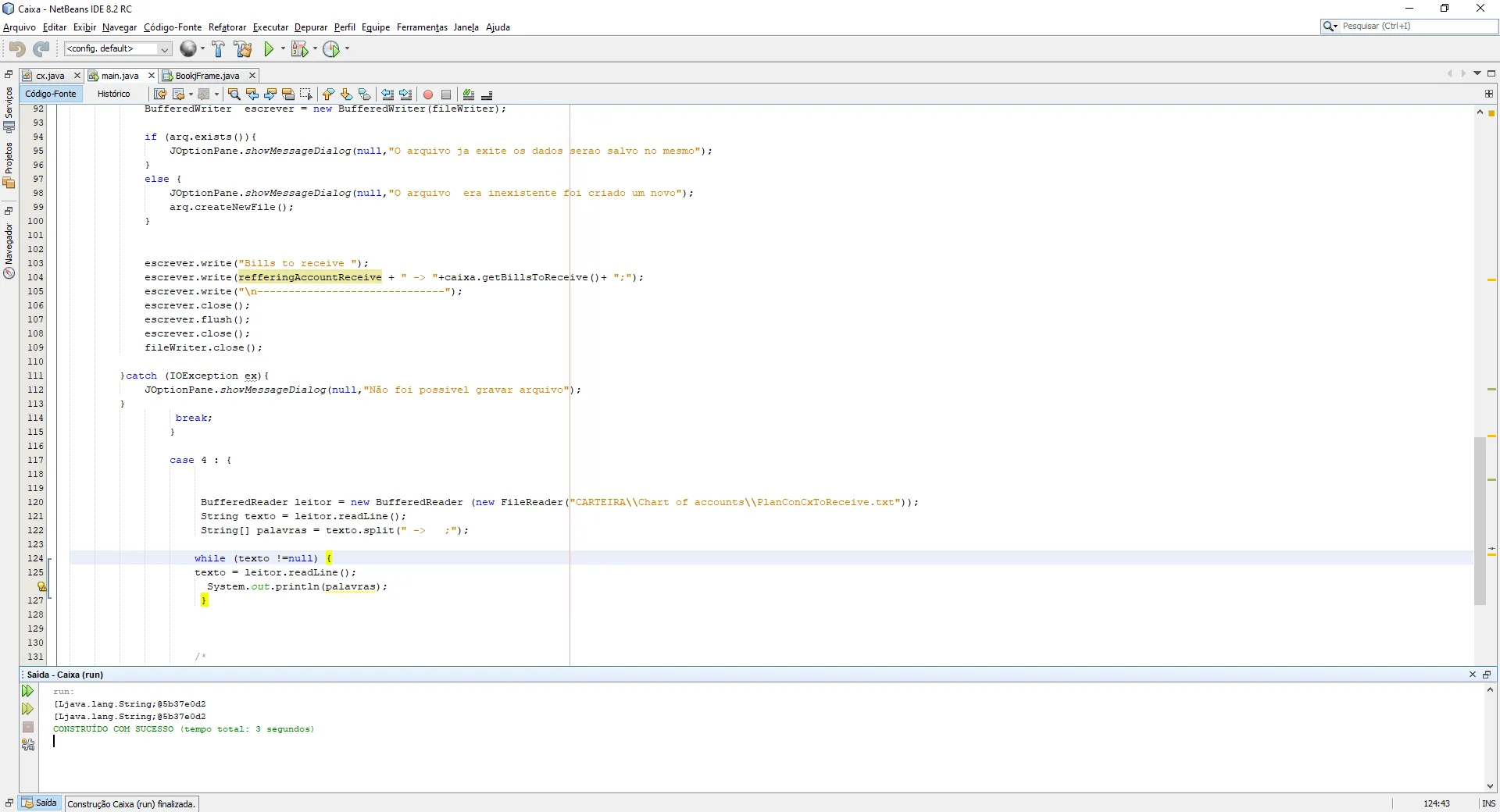Switch to the Histórico view
The image size is (1500, 812).
tap(114, 94)
